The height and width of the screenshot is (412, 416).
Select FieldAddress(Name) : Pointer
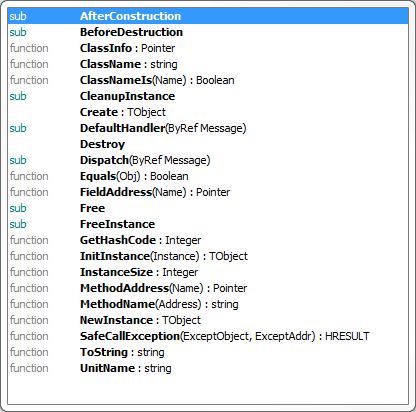pos(208,192)
